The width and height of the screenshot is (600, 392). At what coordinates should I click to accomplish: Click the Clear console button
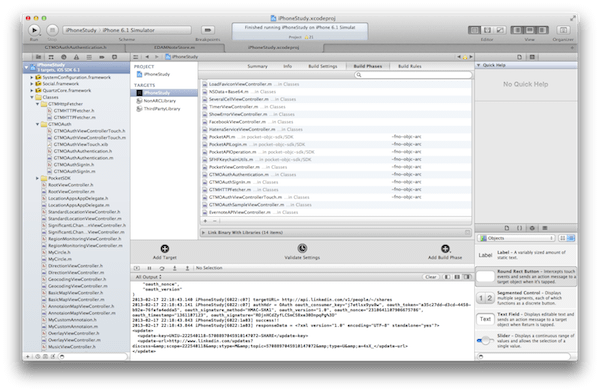(x=430, y=277)
